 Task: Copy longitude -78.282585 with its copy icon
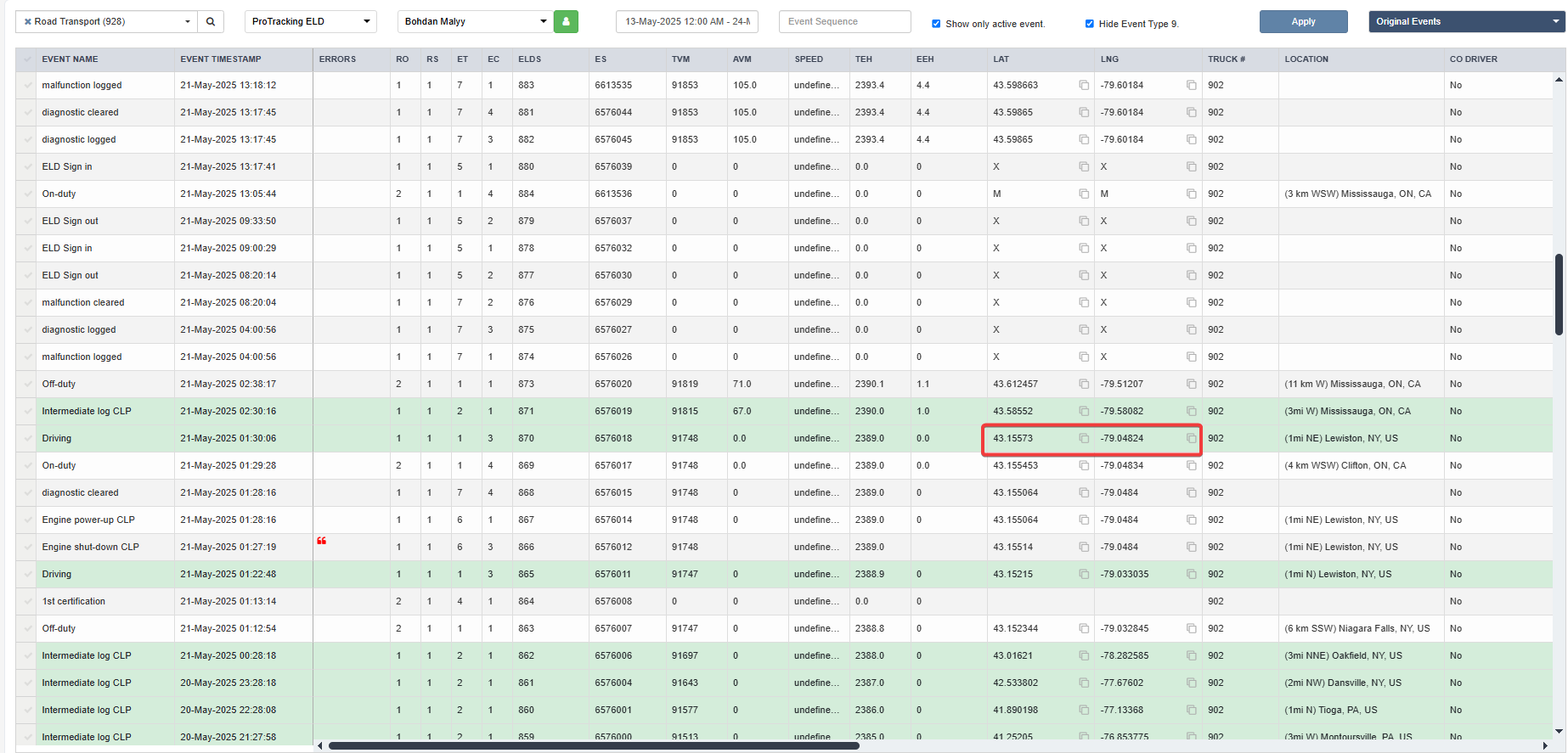[x=1192, y=655]
